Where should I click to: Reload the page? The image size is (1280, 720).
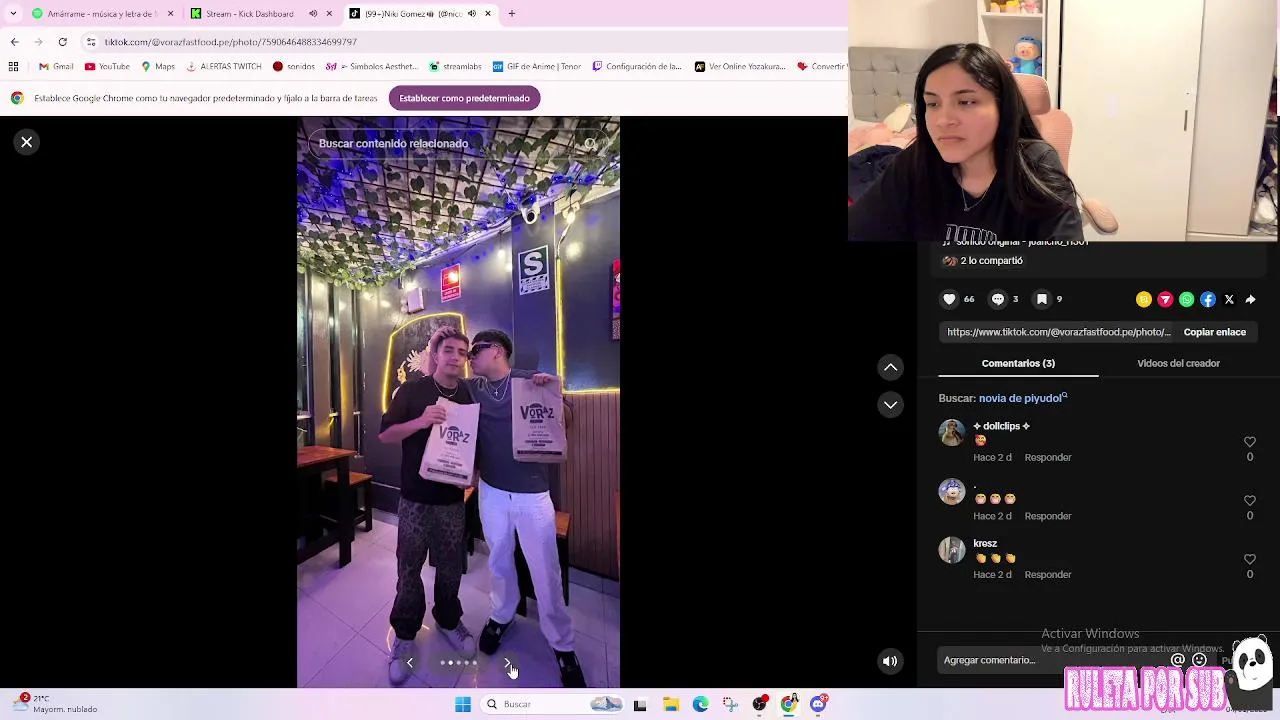tap(62, 42)
